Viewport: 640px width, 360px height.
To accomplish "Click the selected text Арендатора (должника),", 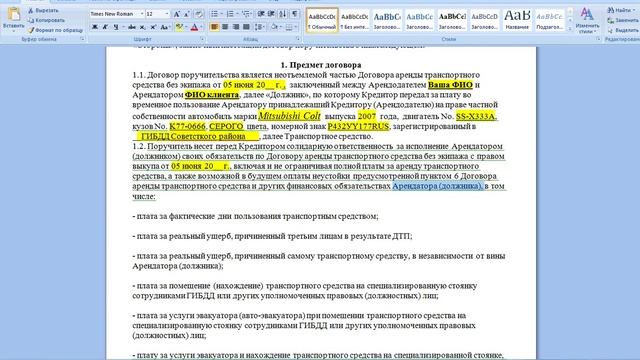I will (438, 186).
